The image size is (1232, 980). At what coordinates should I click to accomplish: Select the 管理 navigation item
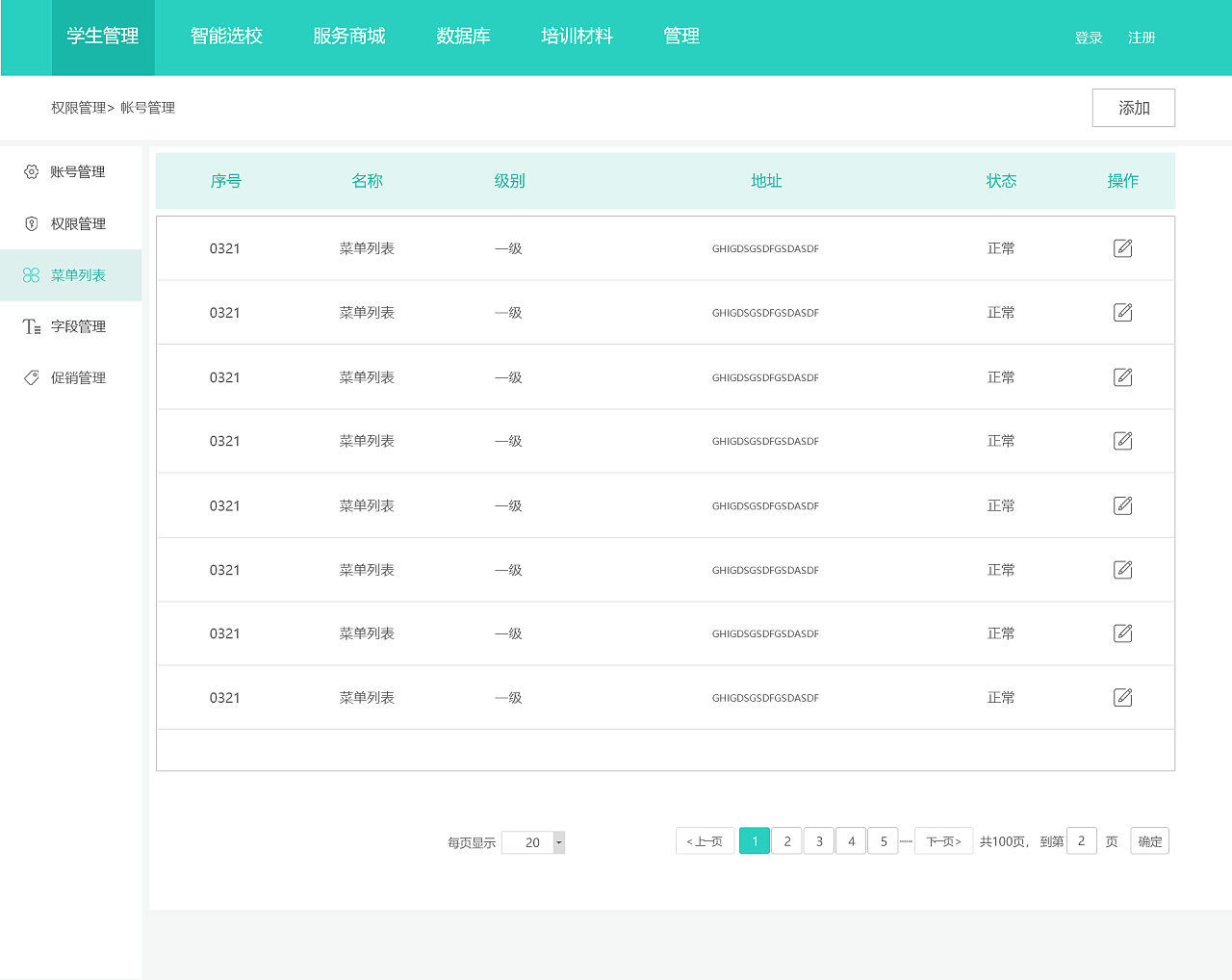[681, 36]
